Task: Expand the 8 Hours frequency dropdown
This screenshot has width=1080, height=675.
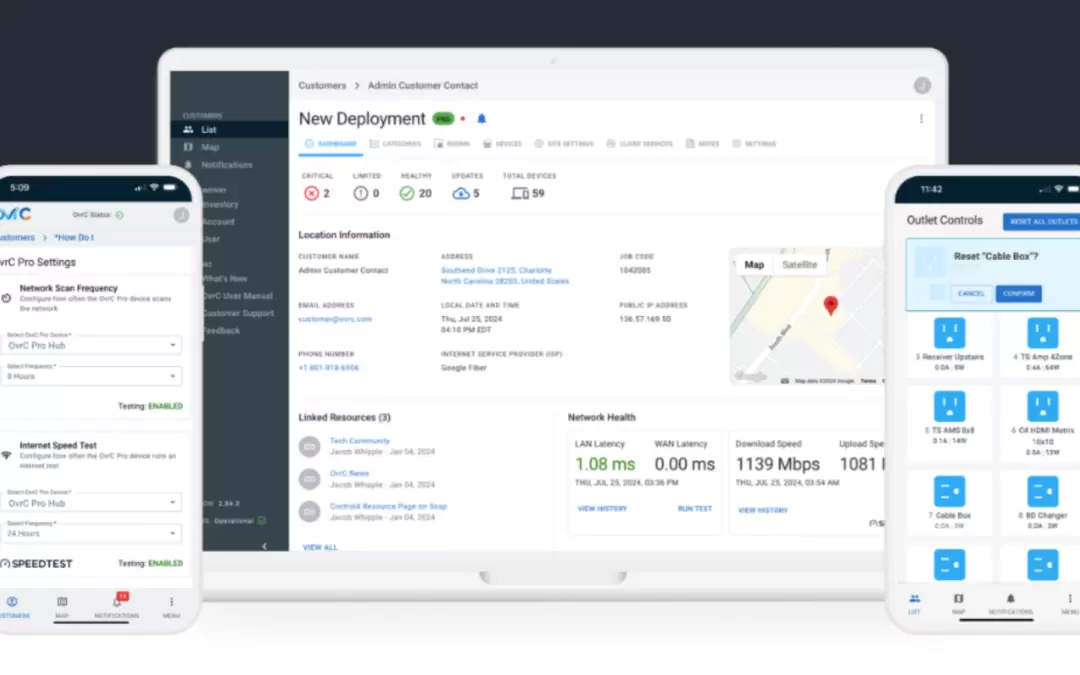Action: (90, 377)
